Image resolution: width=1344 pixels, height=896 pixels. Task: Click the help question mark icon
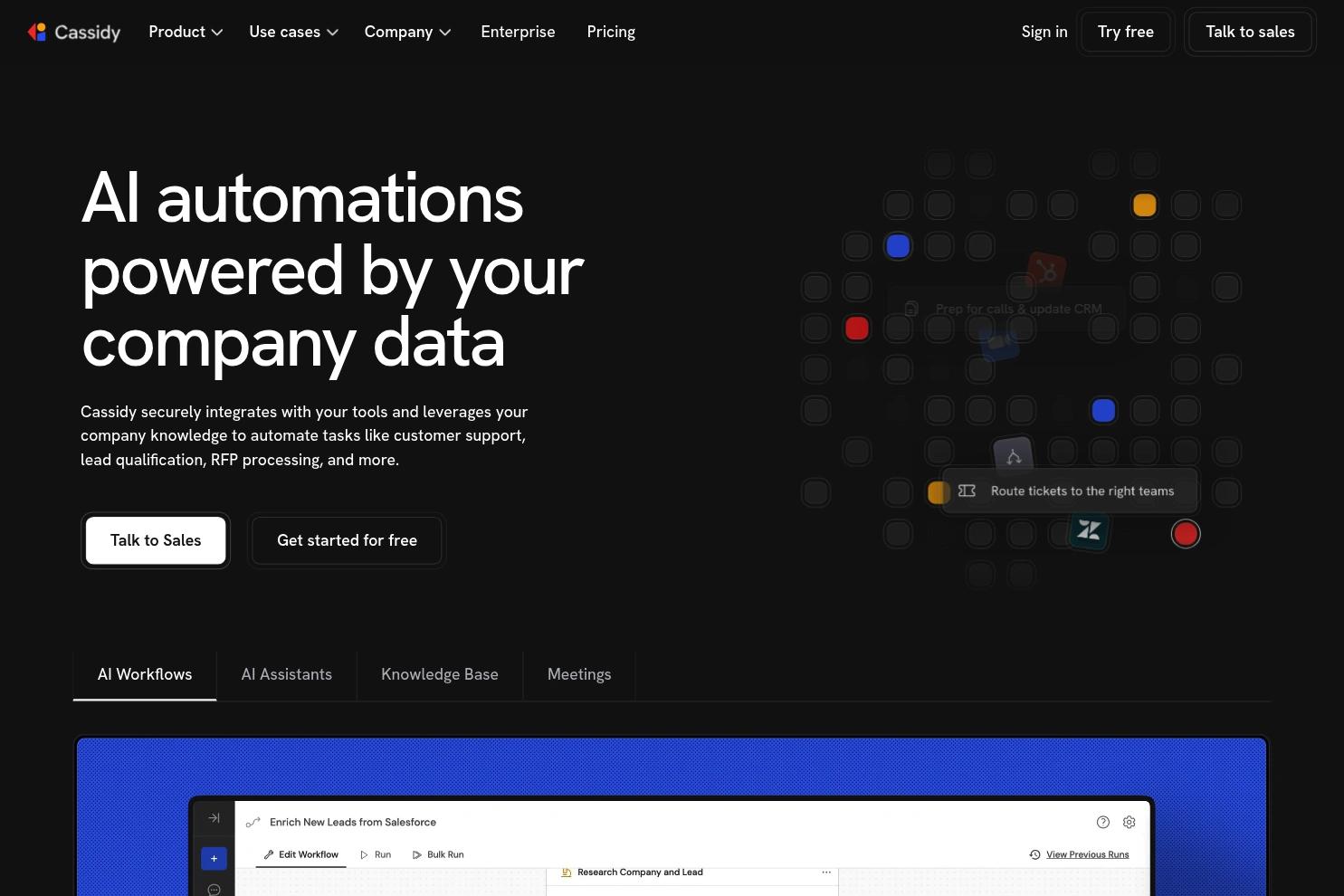[x=1102, y=822]
